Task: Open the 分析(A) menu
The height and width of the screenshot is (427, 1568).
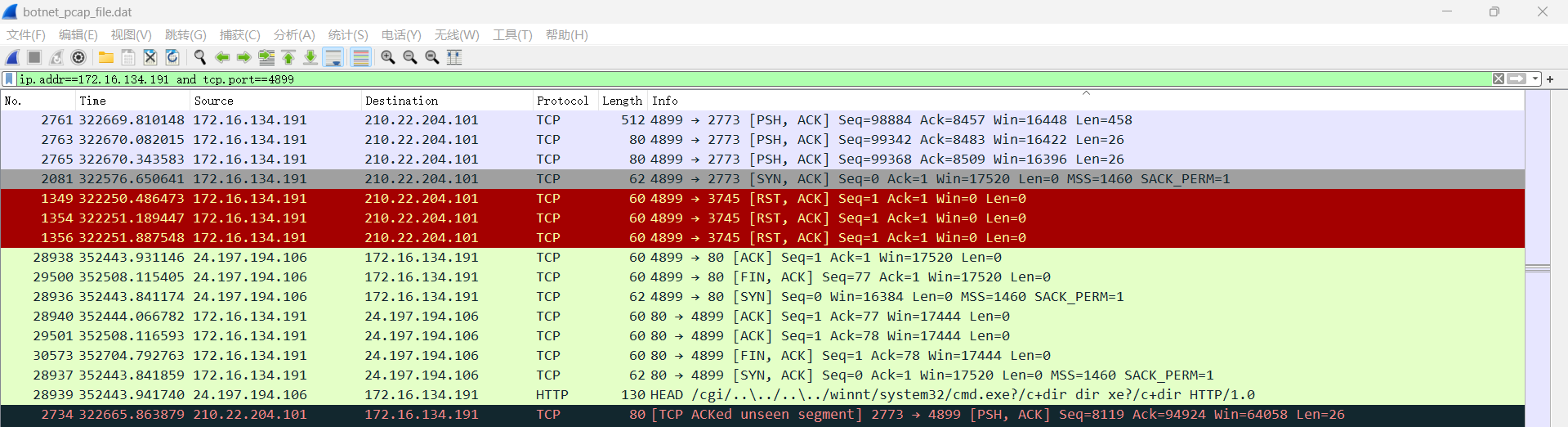Action: coord(294,35)
